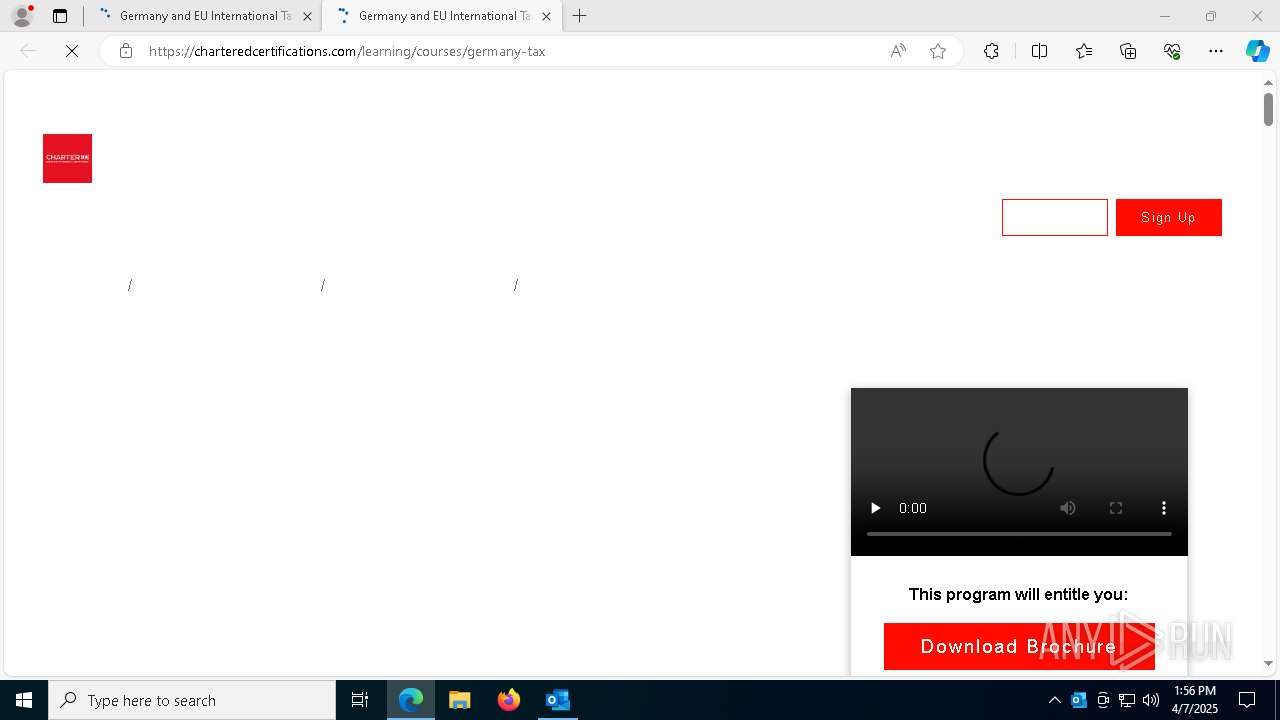Open the browser profile icon
Viewport: 1280px width, 720px height.
tap(22, 16)
